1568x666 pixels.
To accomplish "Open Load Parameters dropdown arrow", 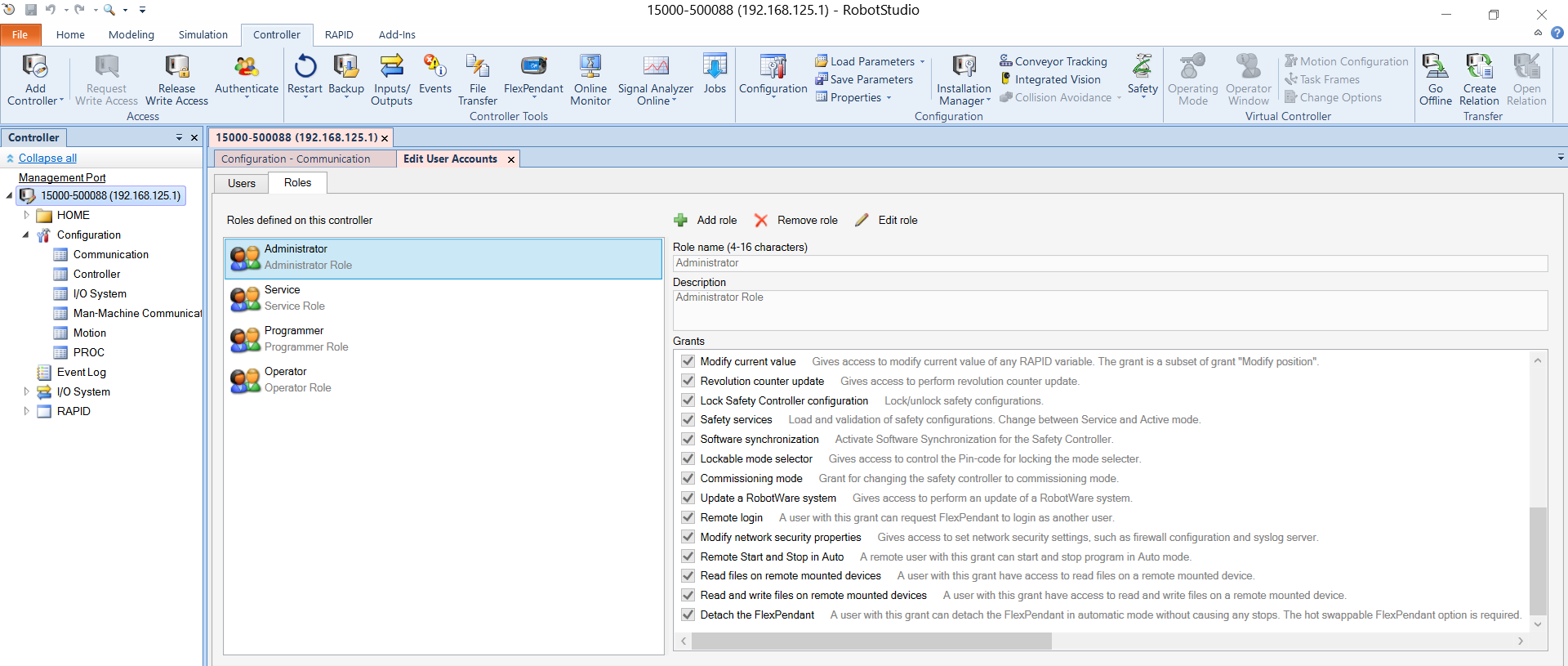I will click(923, 61).
